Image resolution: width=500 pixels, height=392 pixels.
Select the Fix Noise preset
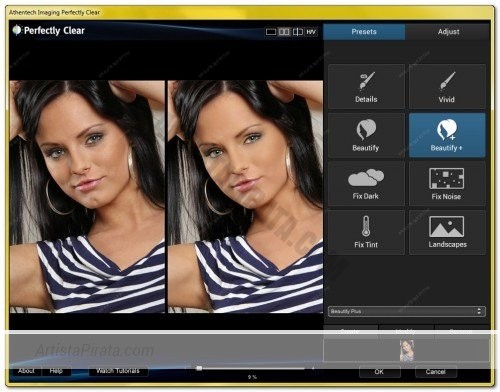tap(447, 184)
